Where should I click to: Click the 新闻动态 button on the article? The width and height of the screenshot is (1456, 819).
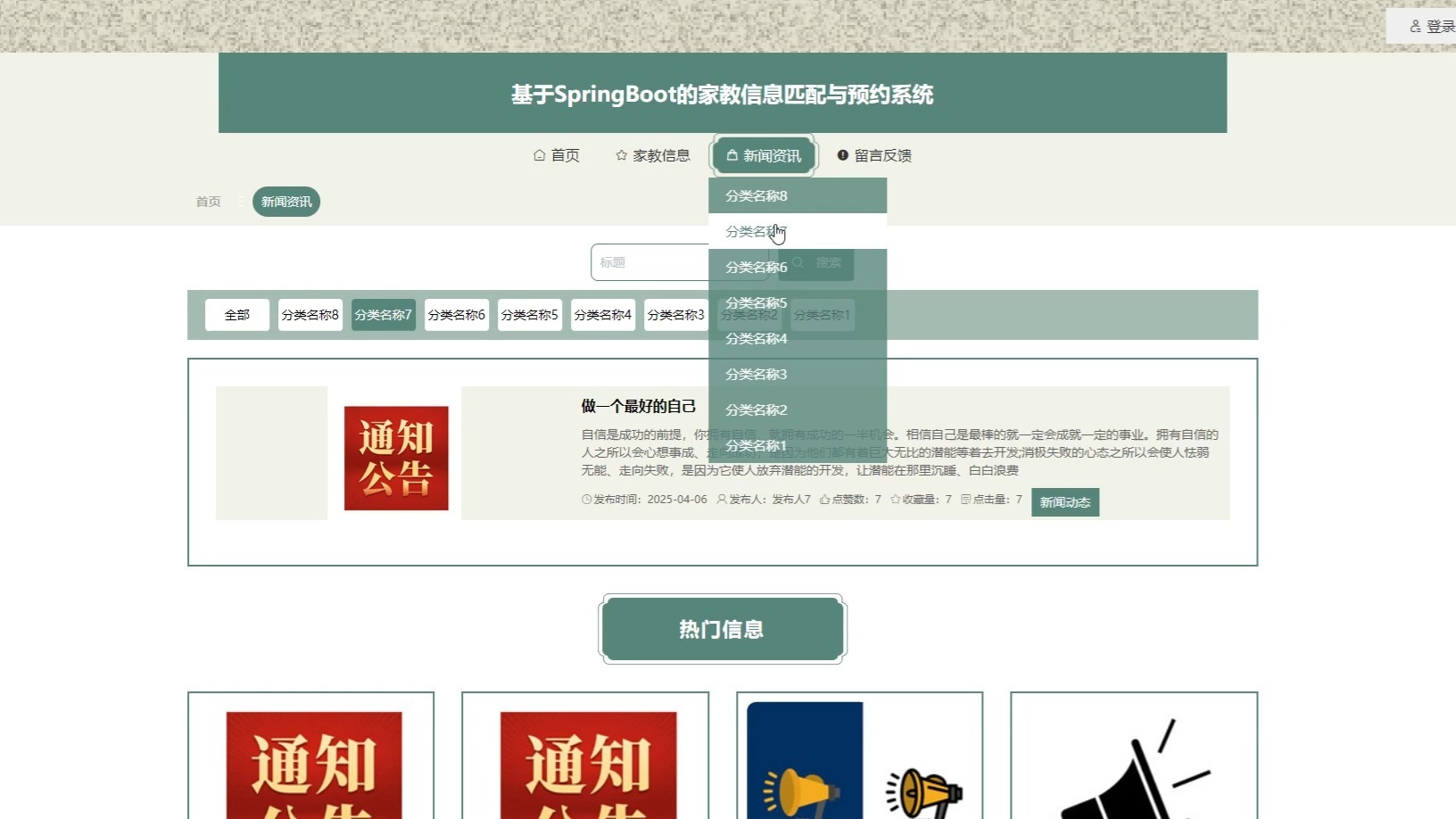coord(1065,501)
